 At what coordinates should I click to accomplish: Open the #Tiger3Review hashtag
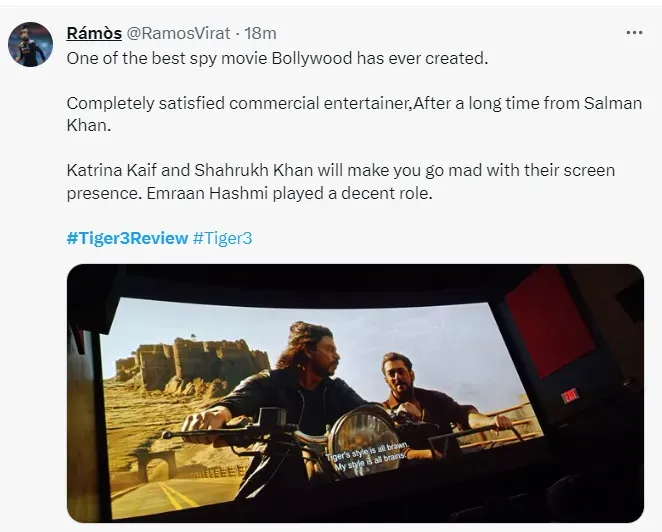(x=127, y=238)
